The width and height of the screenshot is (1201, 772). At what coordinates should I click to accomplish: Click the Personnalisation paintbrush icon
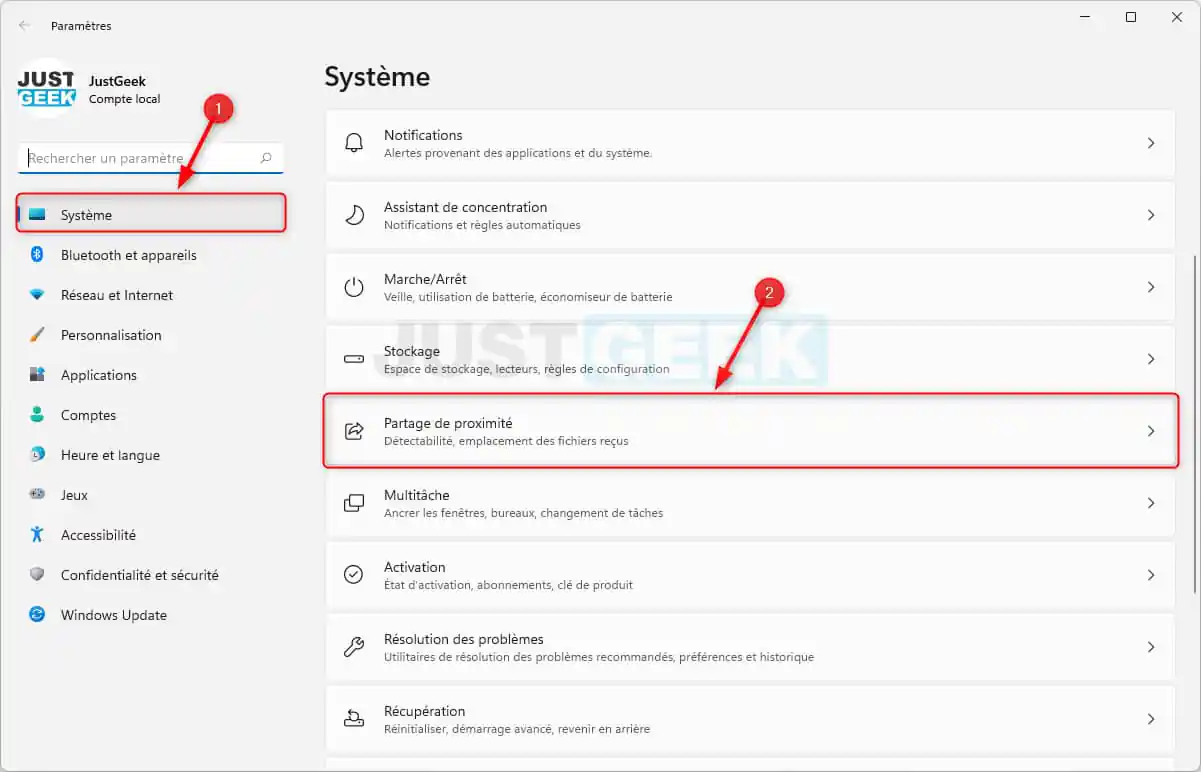coord(37,335)
